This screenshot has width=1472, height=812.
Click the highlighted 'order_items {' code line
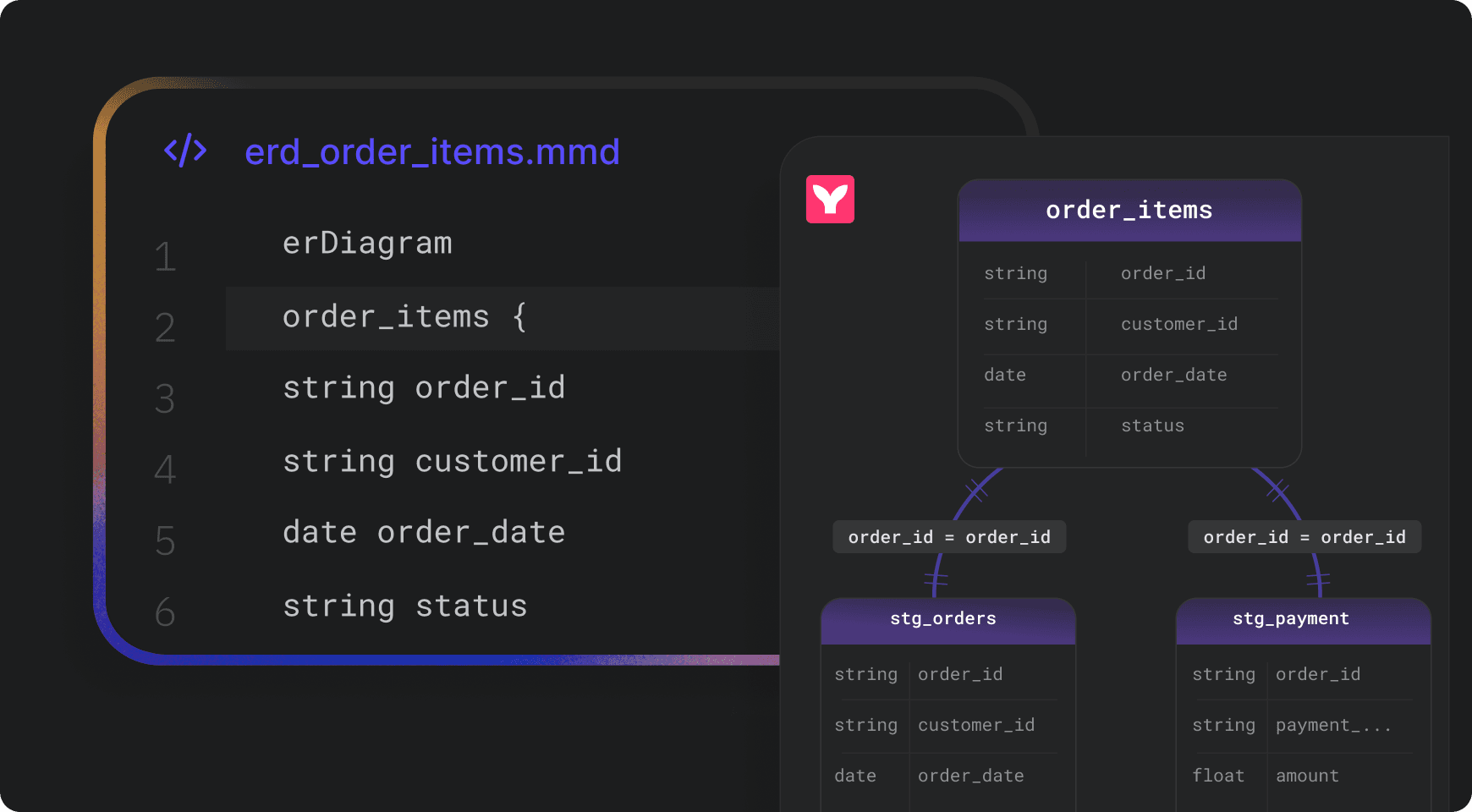pos(503,318)
